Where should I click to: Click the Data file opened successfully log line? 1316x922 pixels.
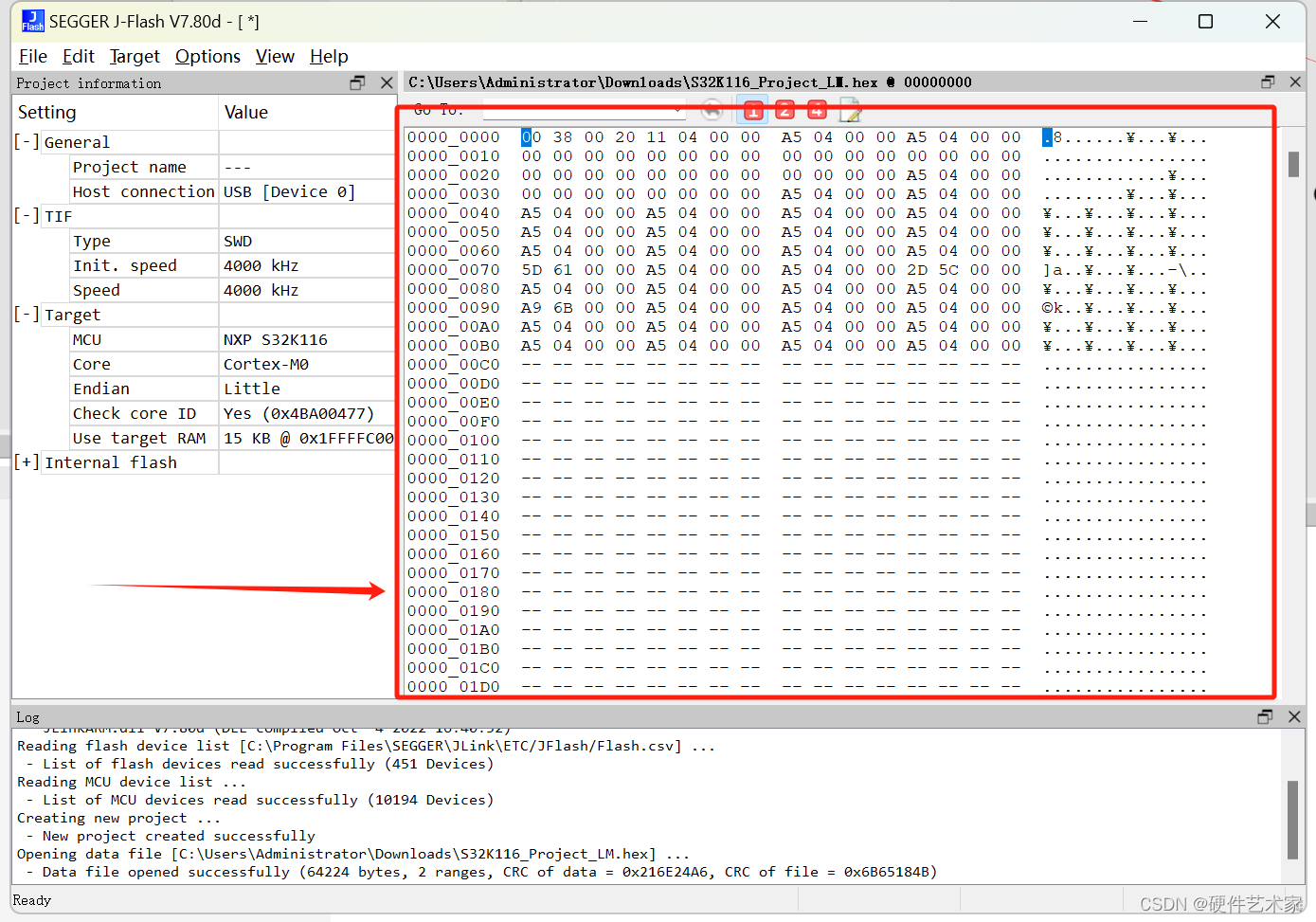481,872
